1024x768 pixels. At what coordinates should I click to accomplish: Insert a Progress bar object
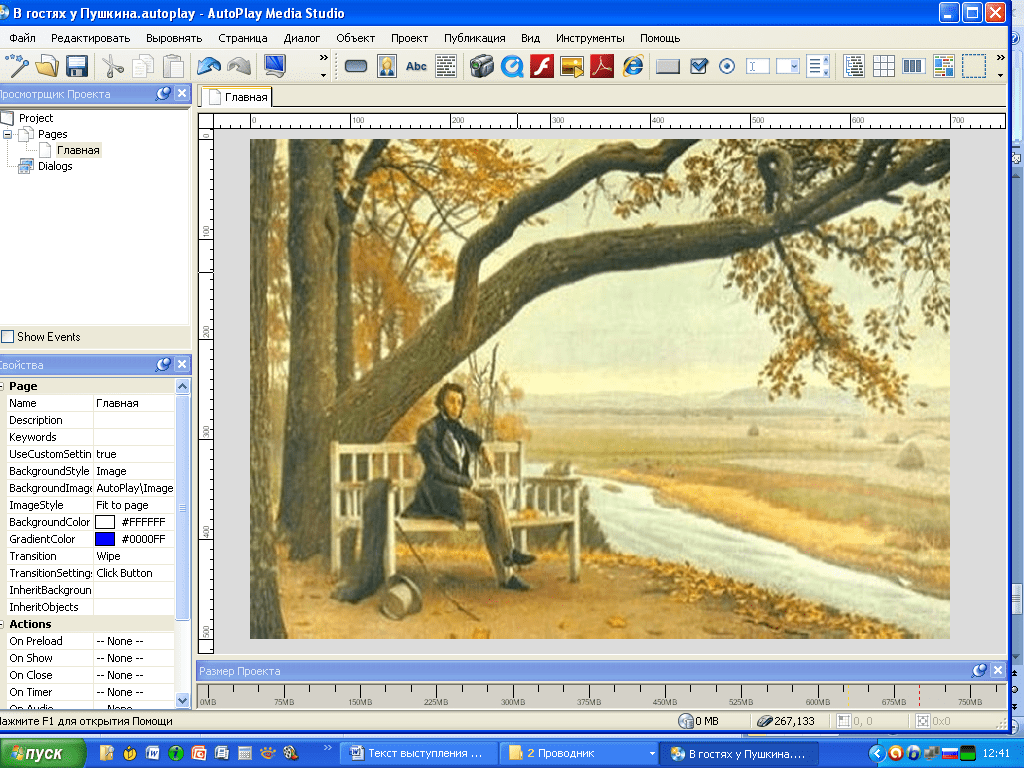pyautogui.click(x=913, y=66)
